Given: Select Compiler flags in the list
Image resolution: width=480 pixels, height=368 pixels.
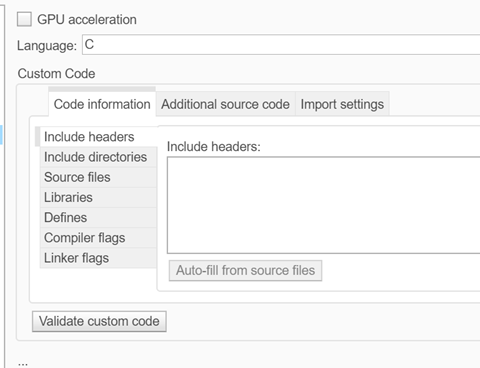Looking at the screenshot, I should pyautogui.click(x=98, y=238).
